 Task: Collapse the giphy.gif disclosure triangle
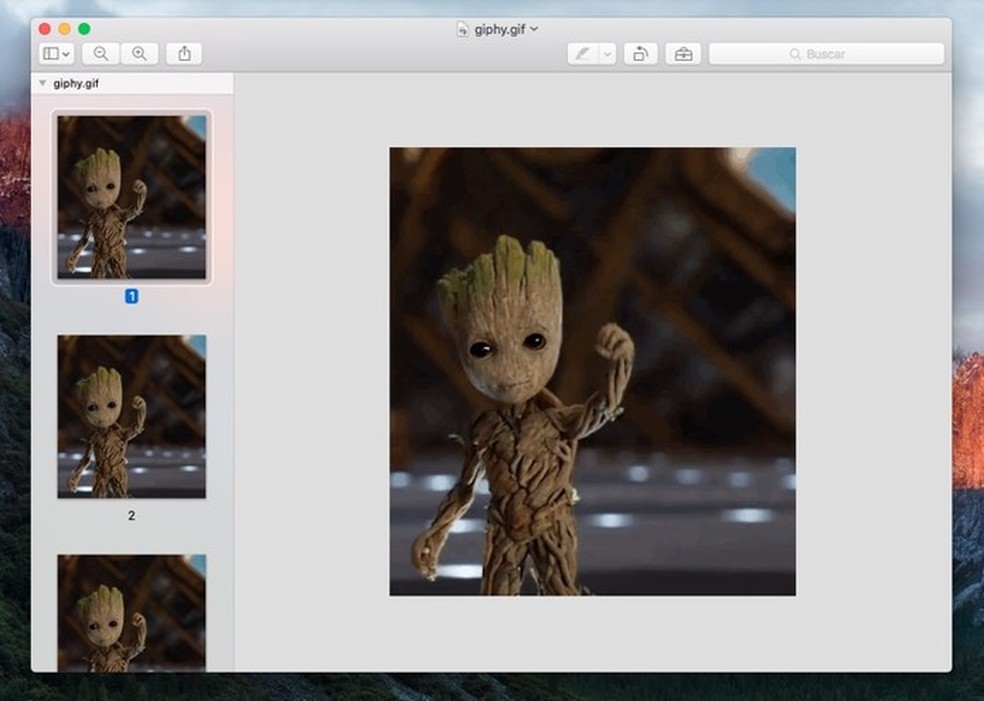pos(40,84)
